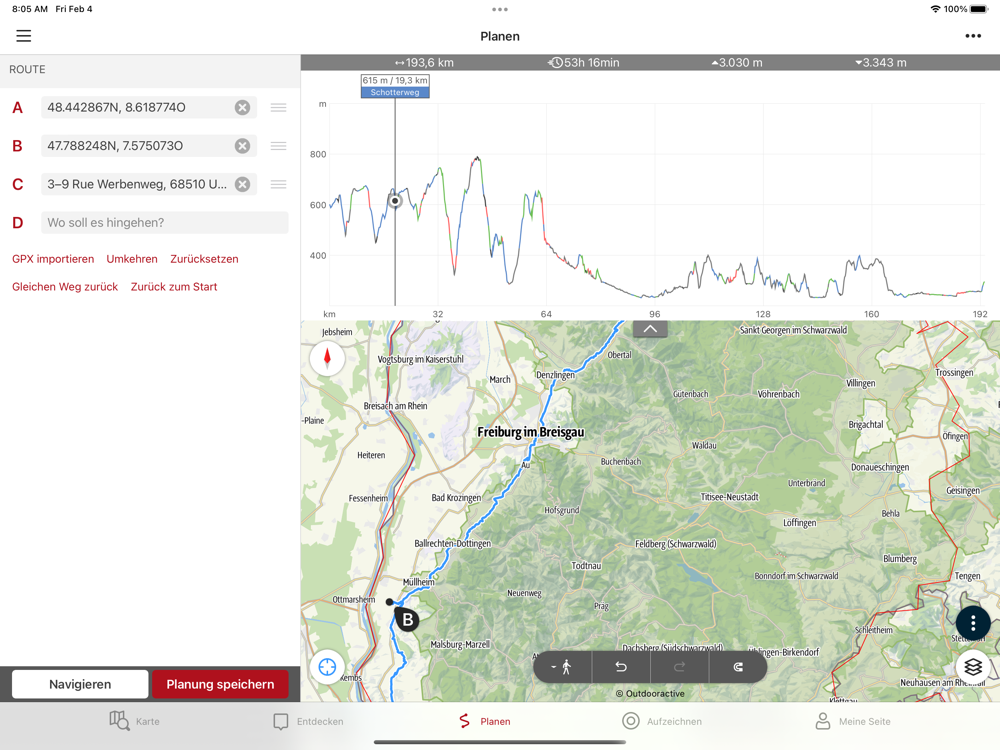The height and width of the screenshot is (750, 1000).
Task: Tap Donaueschingen label on map
Action: click(x=880, y=467)
